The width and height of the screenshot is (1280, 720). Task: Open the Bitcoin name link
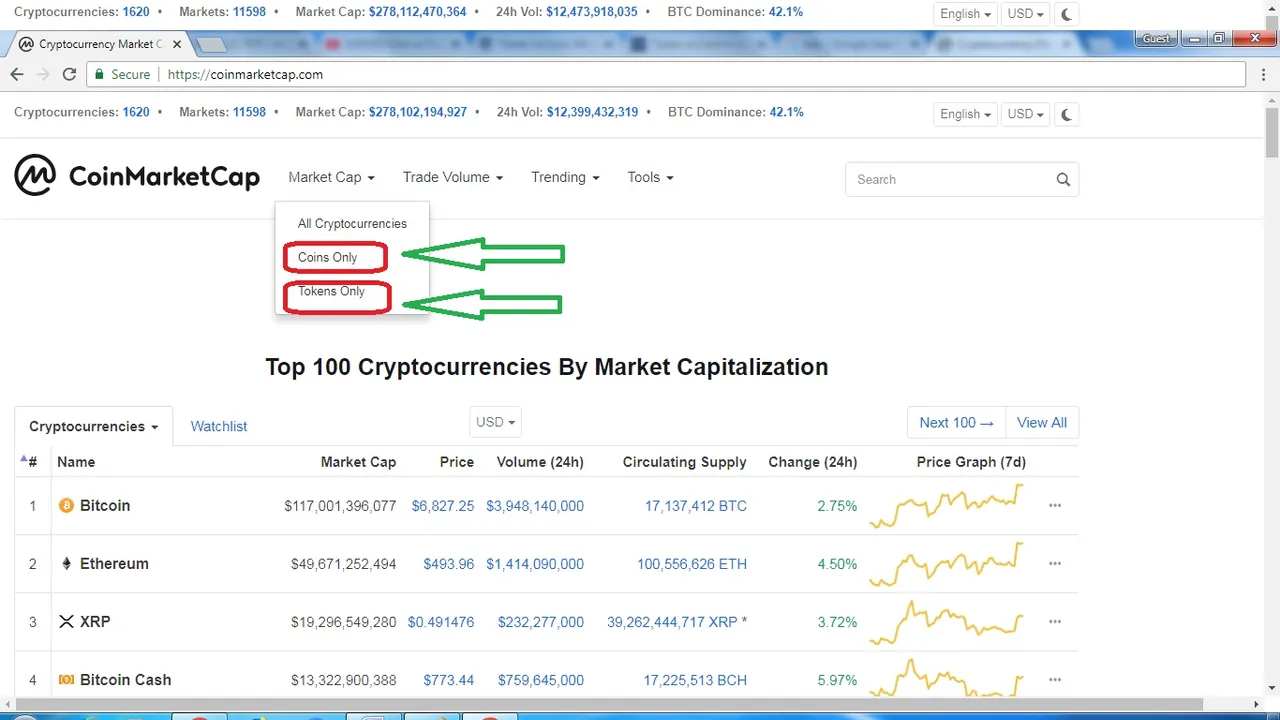105,506
